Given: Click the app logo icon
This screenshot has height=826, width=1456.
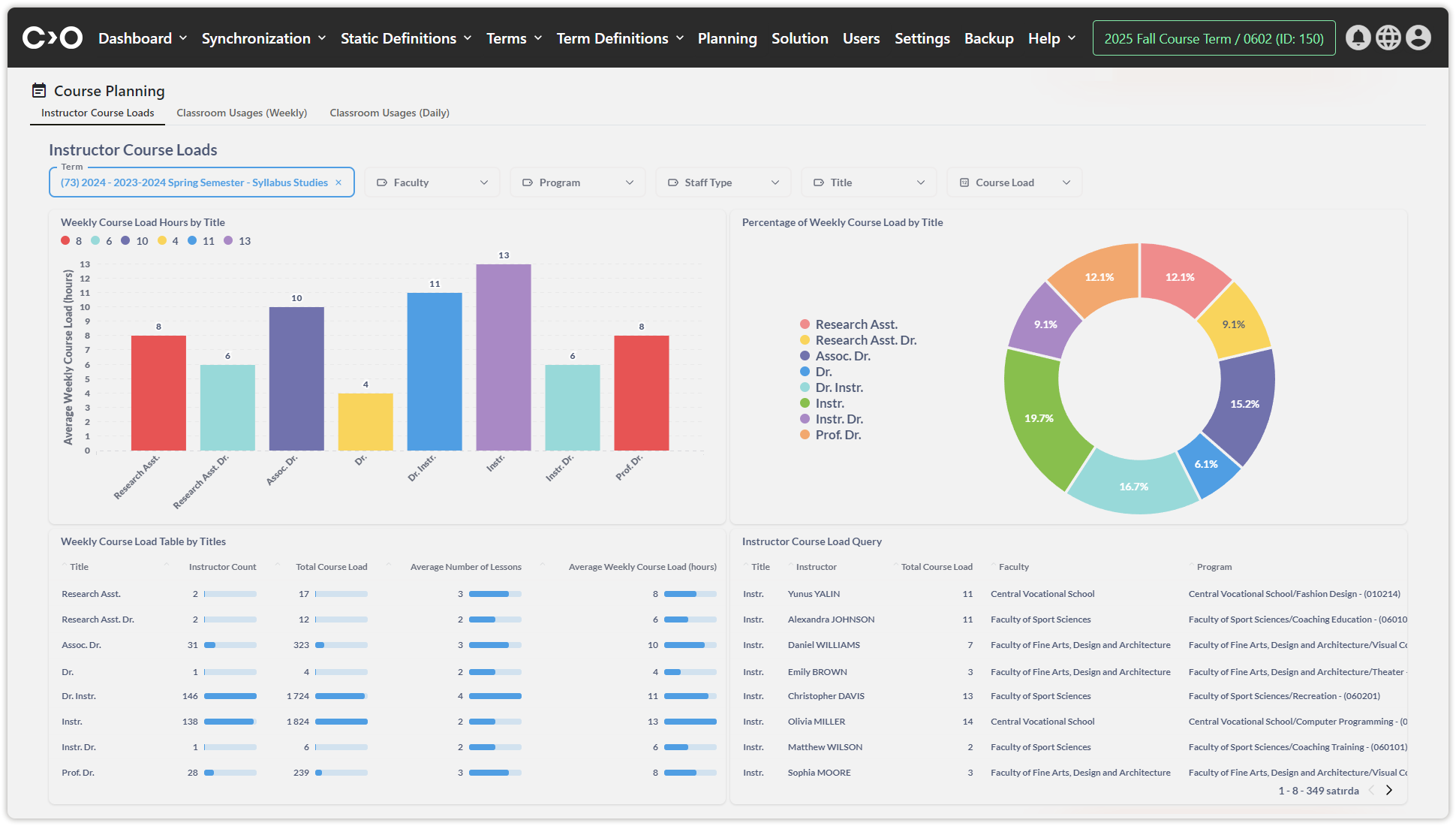Looking at the screenshot, I should pyautogui.click(x=52, y=38).
